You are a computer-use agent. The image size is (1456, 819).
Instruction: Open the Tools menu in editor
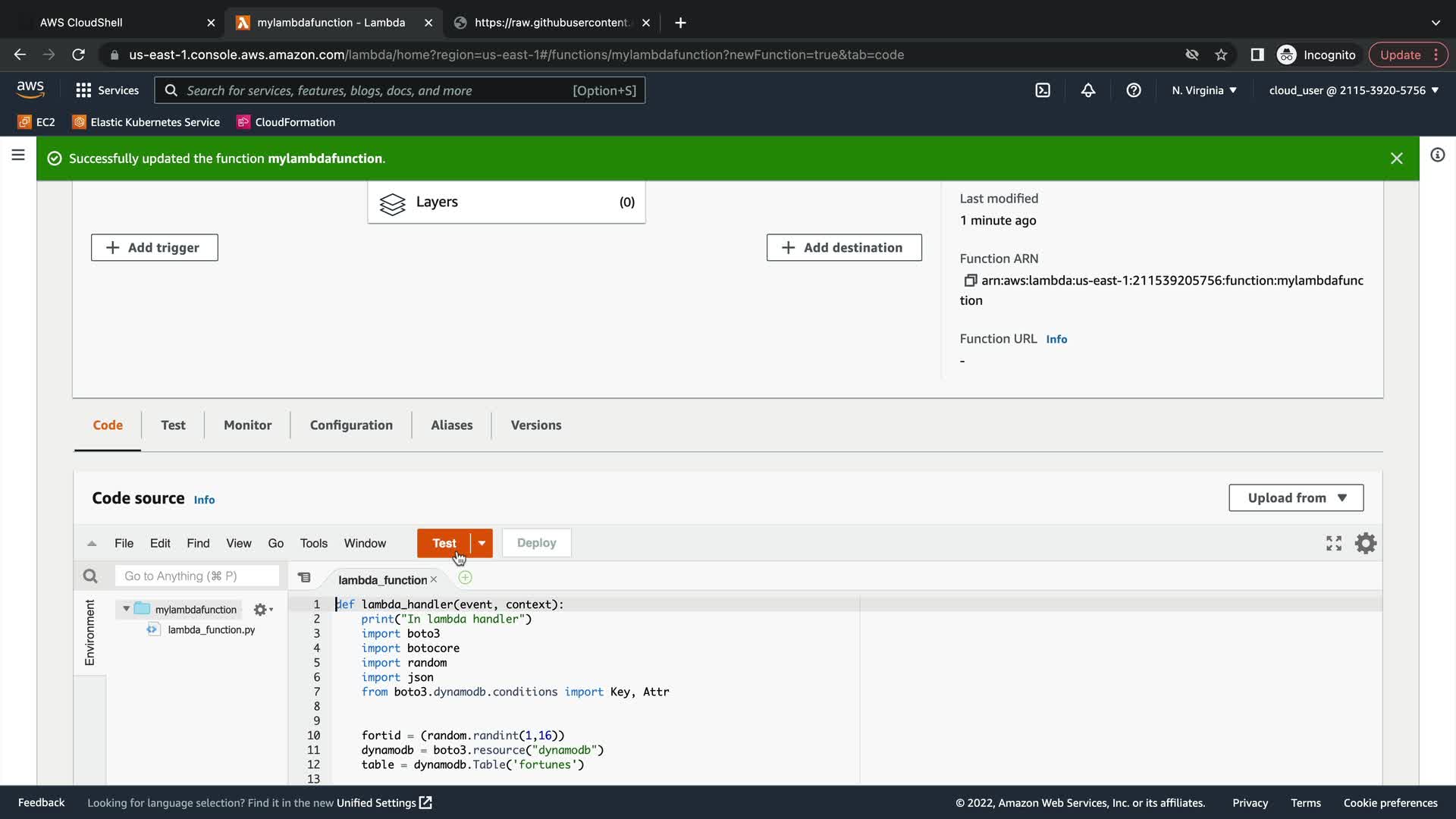point(313,543)
